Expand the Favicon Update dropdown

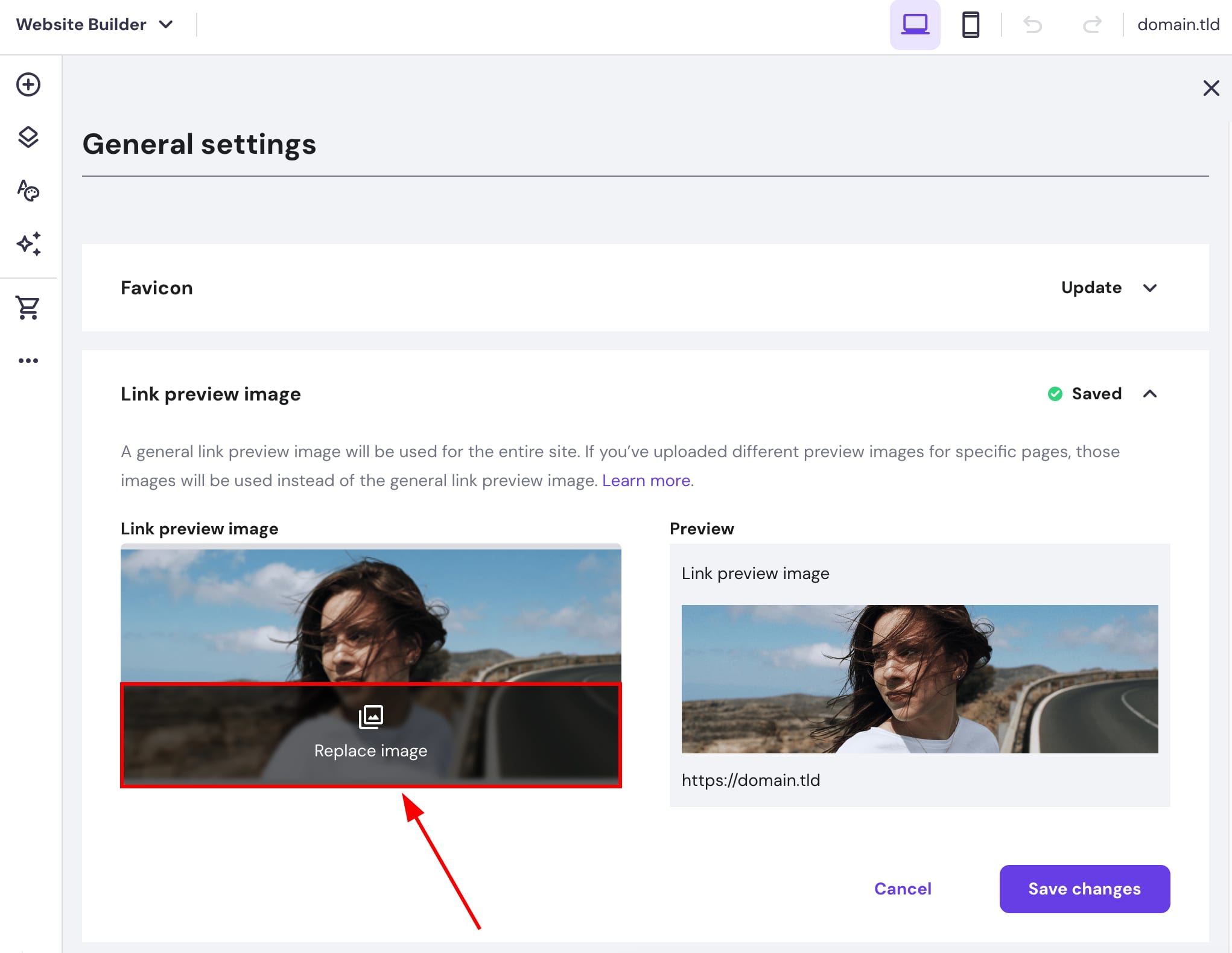[1109, 288]
